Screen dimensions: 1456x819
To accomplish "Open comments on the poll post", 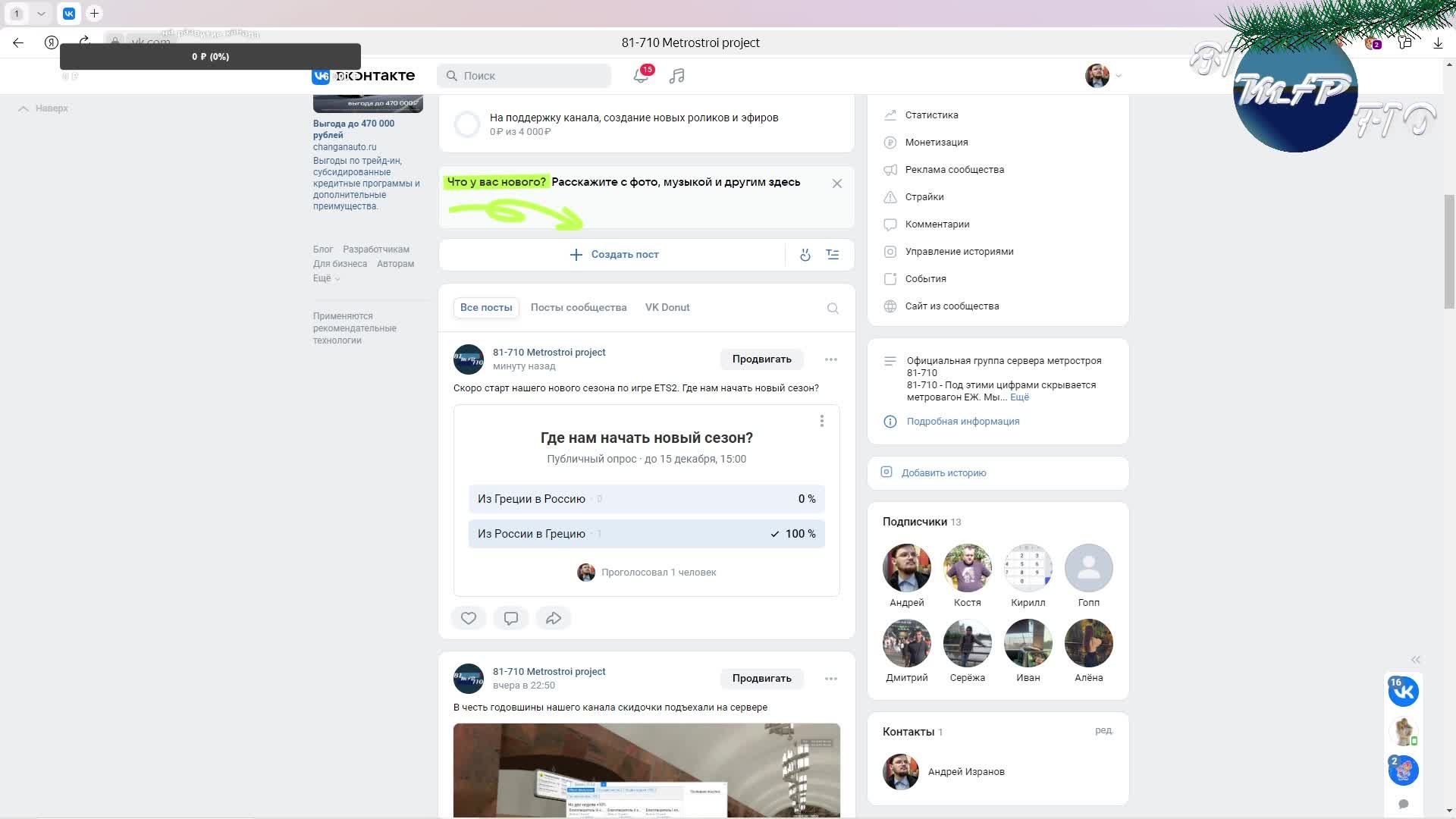I will pos(511,618).
